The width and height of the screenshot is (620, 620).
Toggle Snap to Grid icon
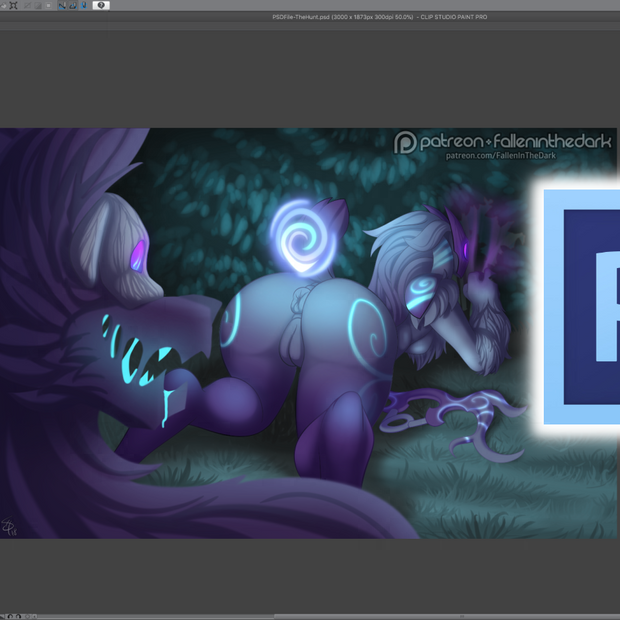[x=84, y=6]
